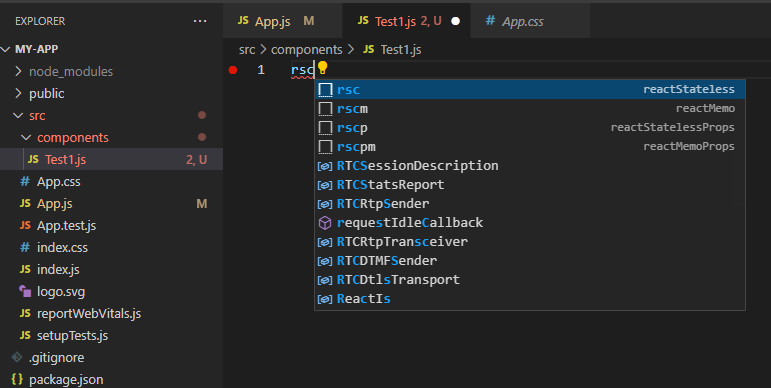771x388 pixels.
Task: Select Test1.js in the file tree
Action: click(x=111, y=159)
